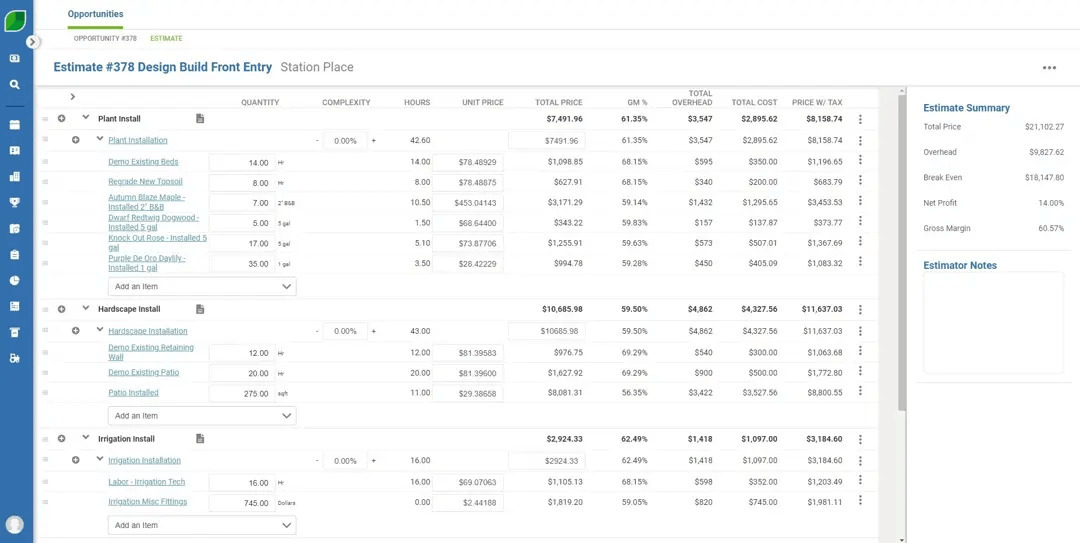Collapse the Plant Install section chevron

(85, 117)
